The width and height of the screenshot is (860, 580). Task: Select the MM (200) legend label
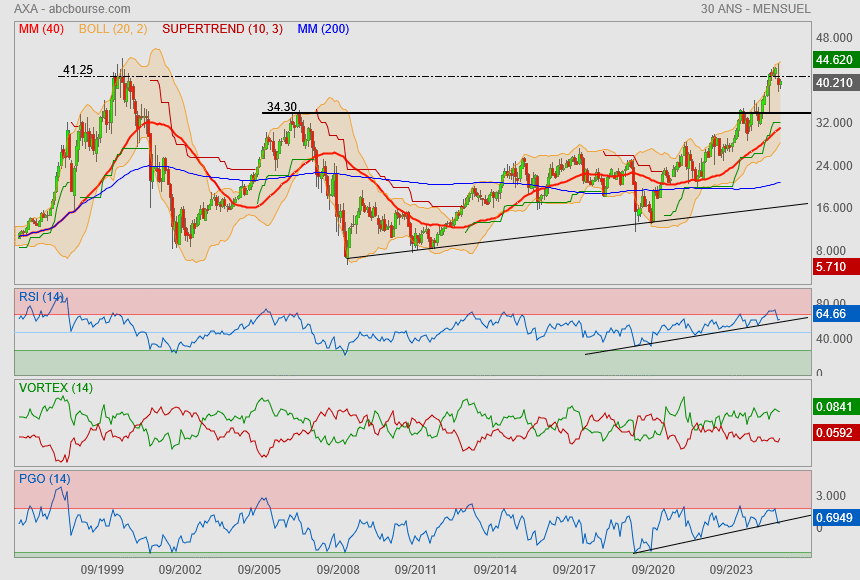[x=323, y=29]
